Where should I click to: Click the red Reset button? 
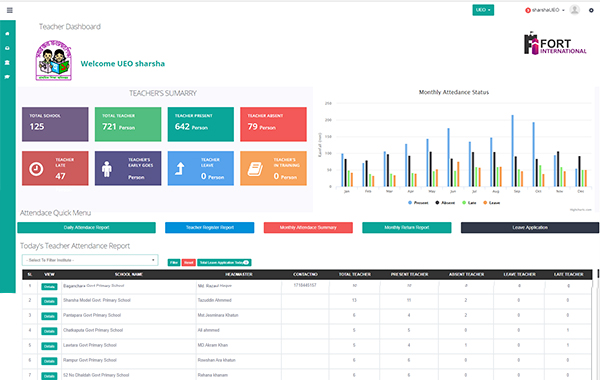tap(189, 263)
